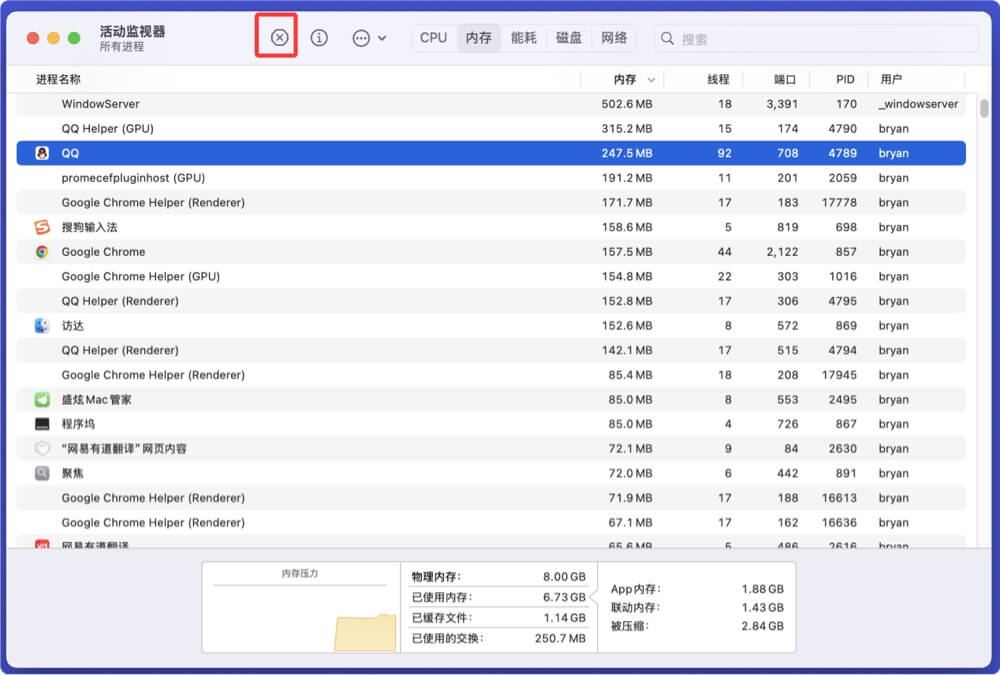Select the 磁盘 tab
The height and width of the screenshot is (675, 1000).
tap(569, 38)
